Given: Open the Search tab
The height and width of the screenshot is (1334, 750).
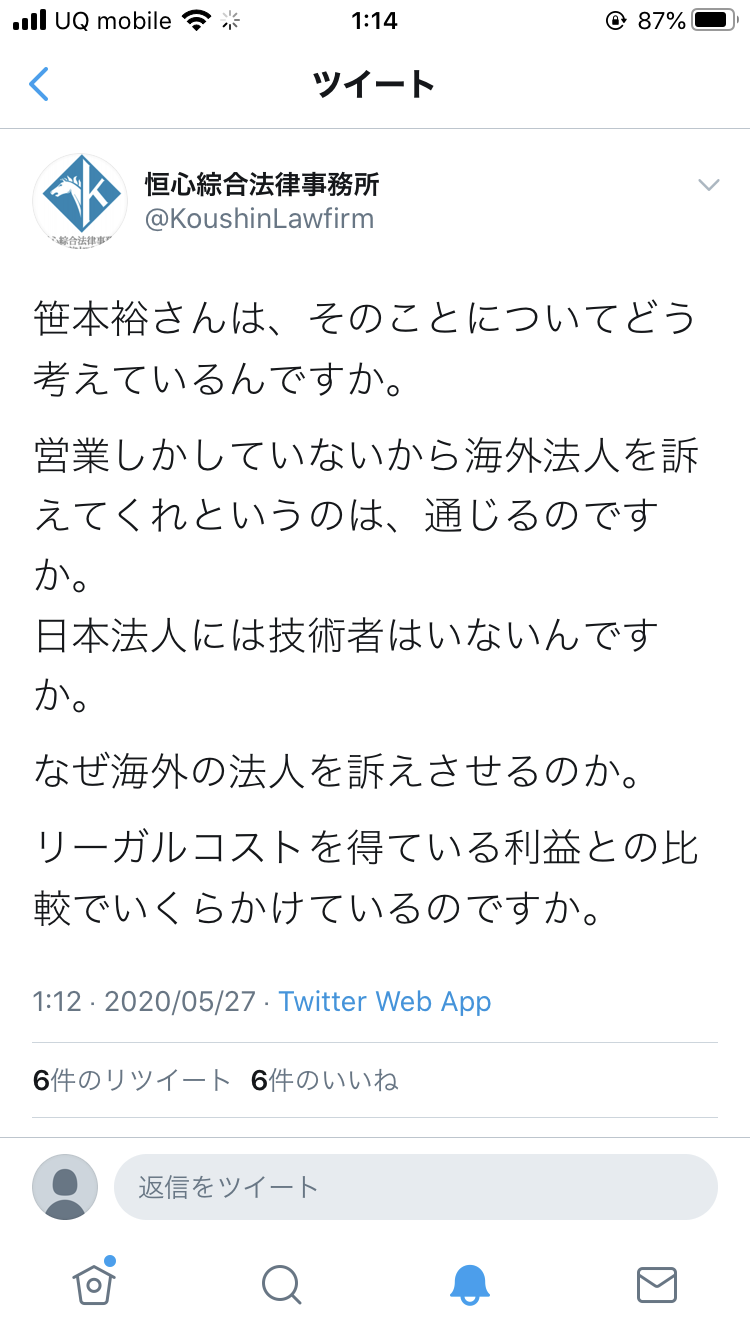Looking at the screenshot, I should 281,1284.
